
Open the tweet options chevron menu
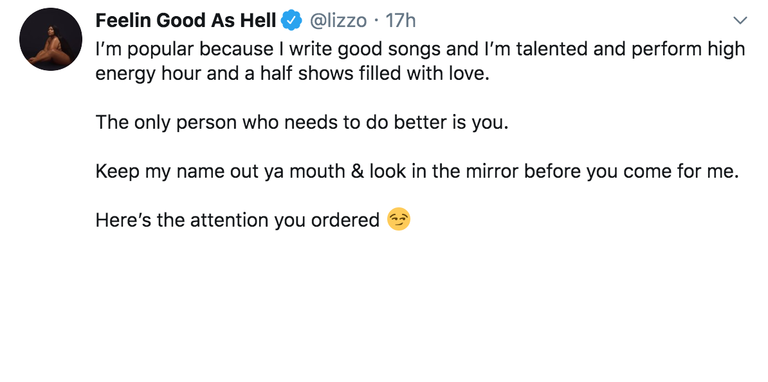740,21
